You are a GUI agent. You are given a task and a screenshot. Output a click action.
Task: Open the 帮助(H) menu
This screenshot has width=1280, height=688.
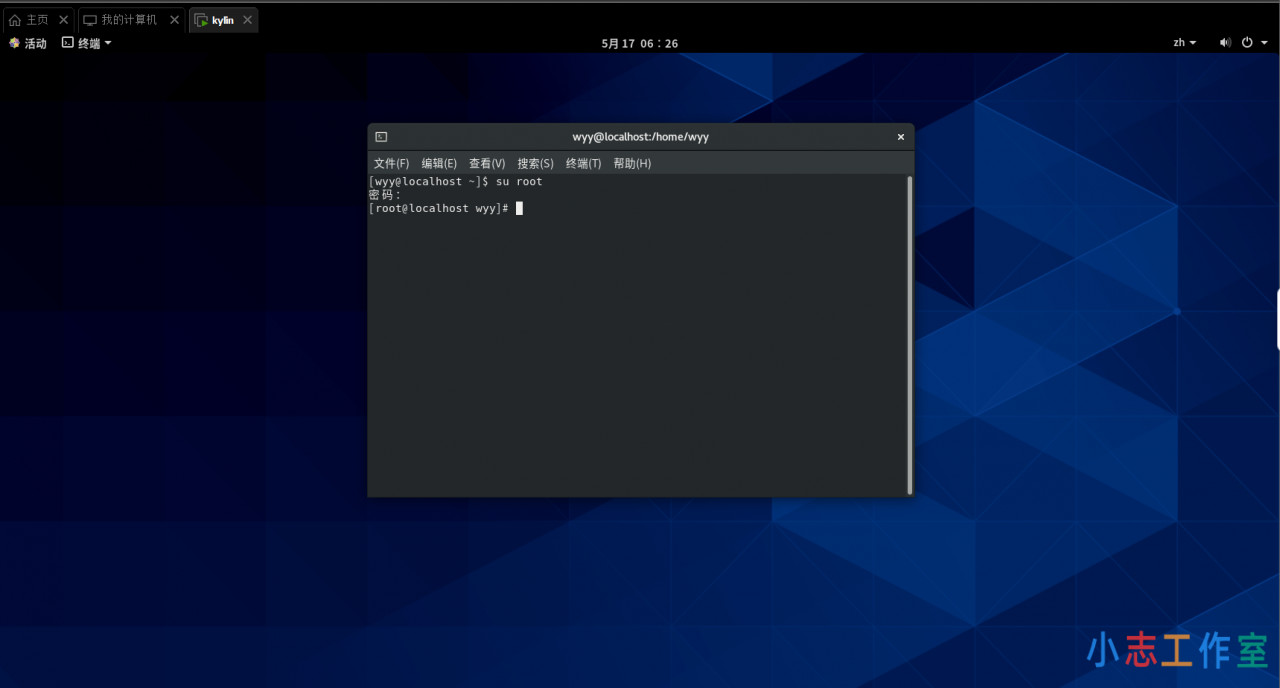631,163
